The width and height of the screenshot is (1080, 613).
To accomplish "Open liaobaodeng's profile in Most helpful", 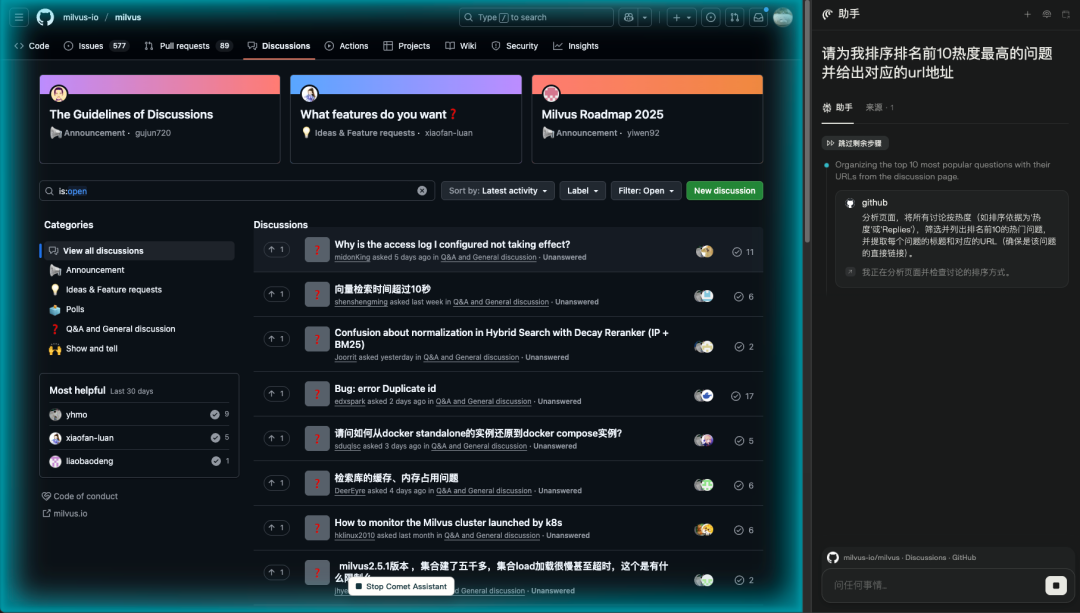I will click(90, 461).
